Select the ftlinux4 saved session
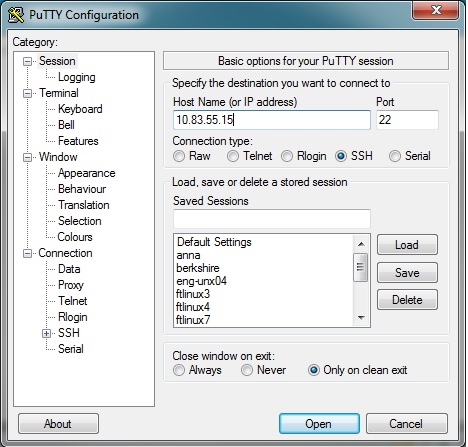The image size is (468, 447). [264, 307]
